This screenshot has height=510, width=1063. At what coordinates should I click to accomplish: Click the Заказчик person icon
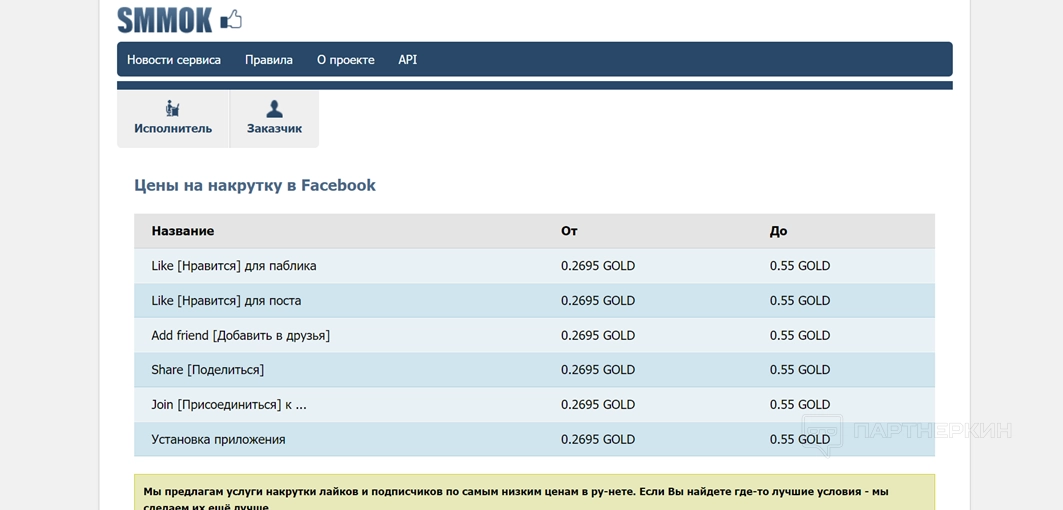point(274,108)
